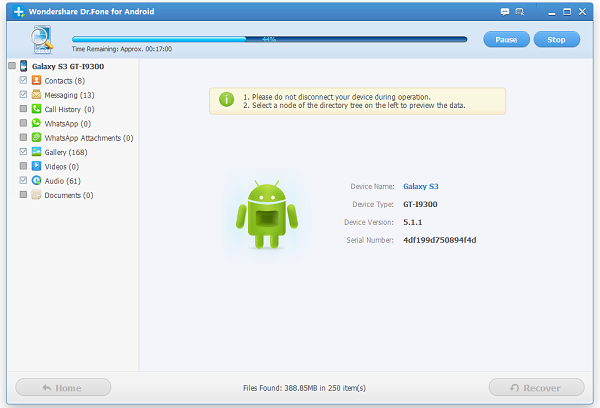Click the Messaging envelope icon

[36, 94]
